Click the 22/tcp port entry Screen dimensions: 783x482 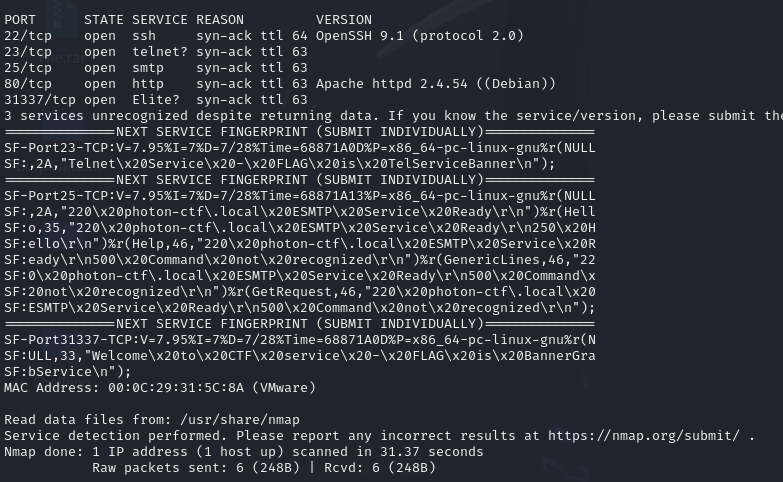click(28, 36)
